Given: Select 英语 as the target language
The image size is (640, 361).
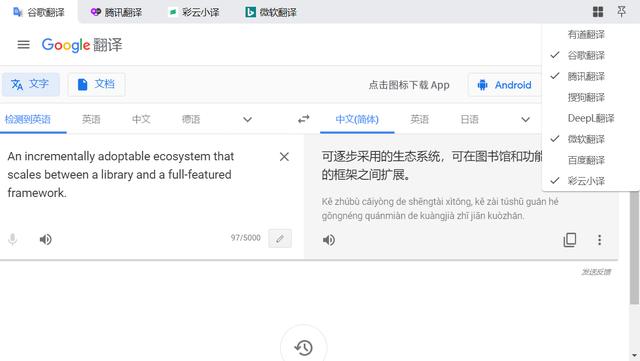Looking at the screenshot, I should (420, 119).
